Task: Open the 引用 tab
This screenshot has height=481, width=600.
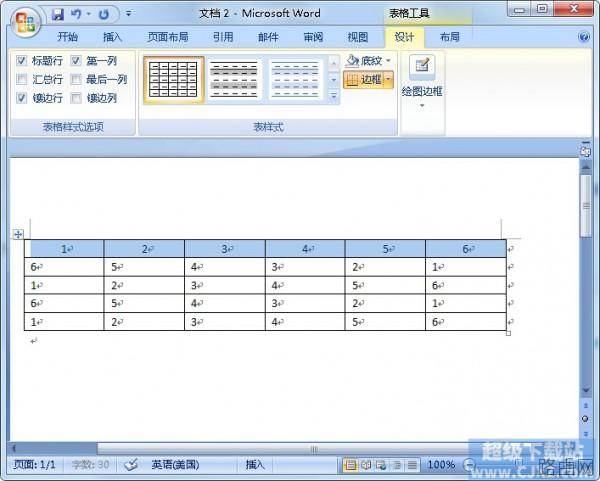Action: point(223,37)
